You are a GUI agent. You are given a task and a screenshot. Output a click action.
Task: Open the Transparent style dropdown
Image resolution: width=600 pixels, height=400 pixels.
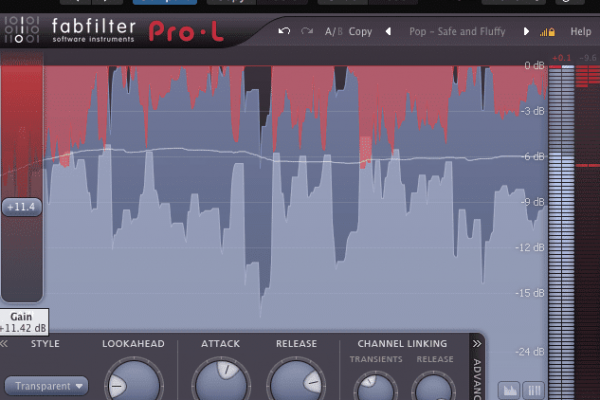46,386
